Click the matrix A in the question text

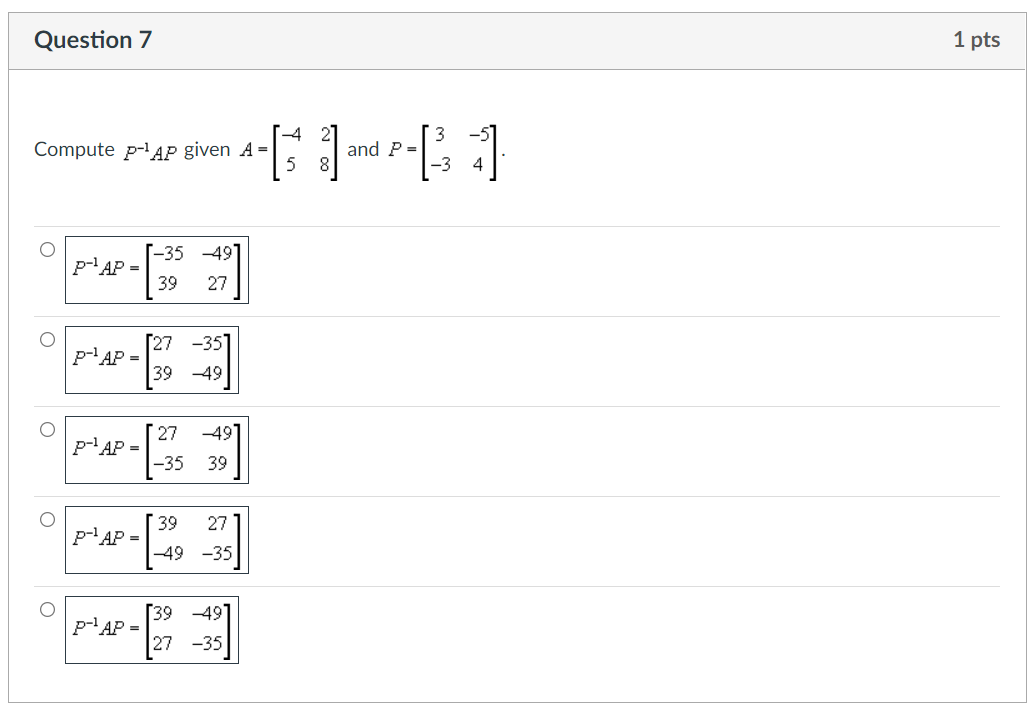(298, 149)
